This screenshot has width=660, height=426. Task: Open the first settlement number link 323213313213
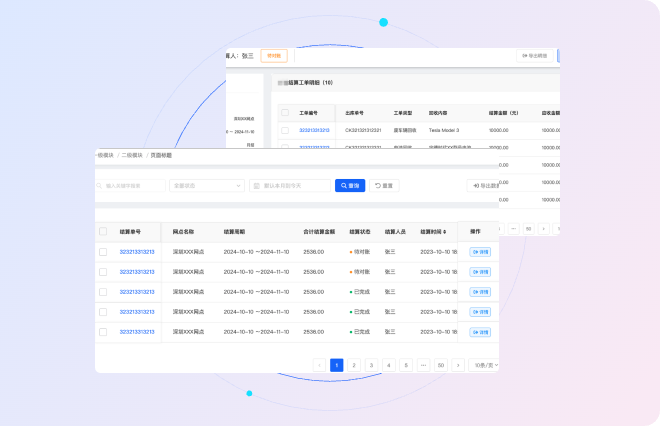[137, 251]
